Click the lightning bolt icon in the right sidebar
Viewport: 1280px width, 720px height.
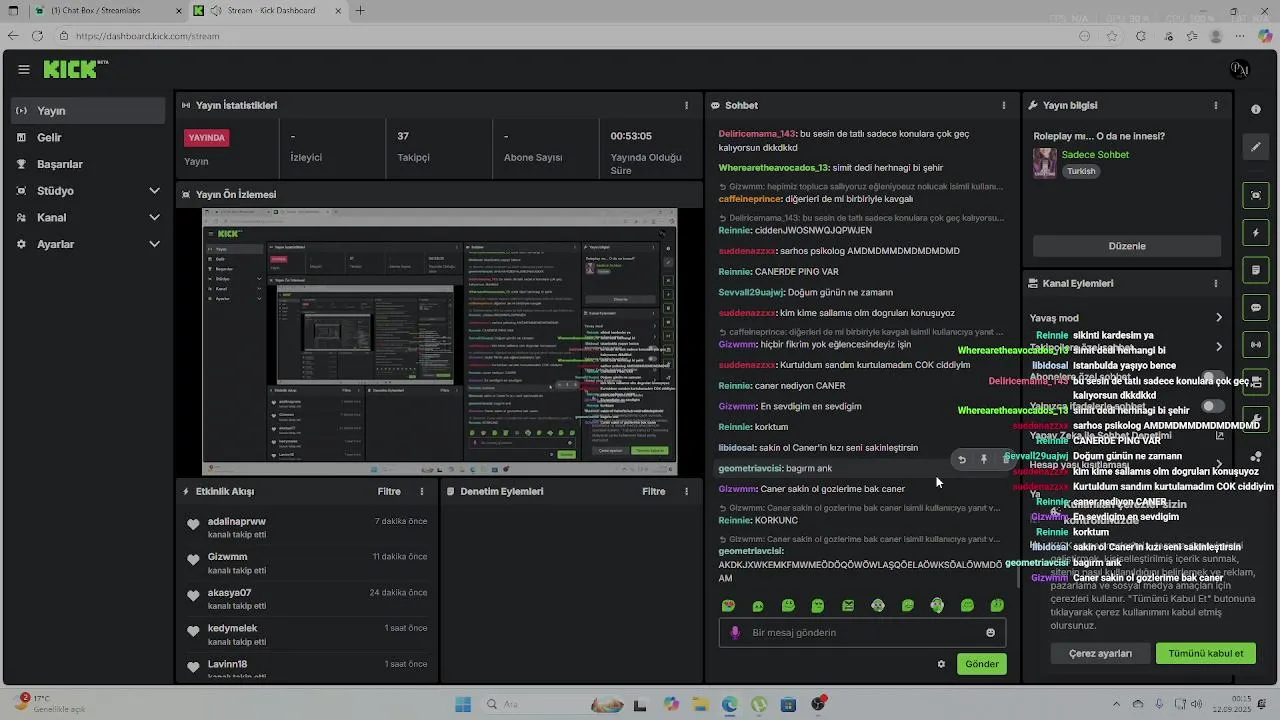click(1256, 233)
